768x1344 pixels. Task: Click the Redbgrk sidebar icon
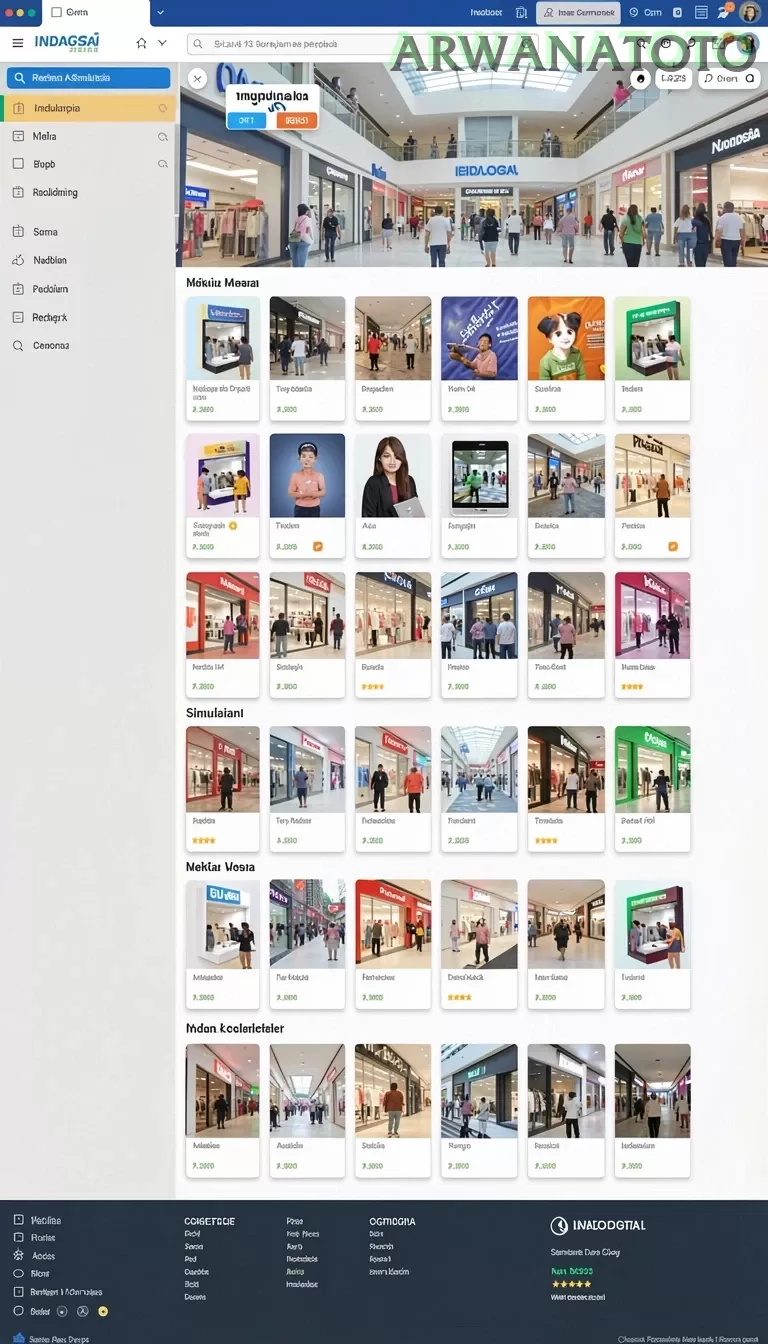tap(18, 317)
